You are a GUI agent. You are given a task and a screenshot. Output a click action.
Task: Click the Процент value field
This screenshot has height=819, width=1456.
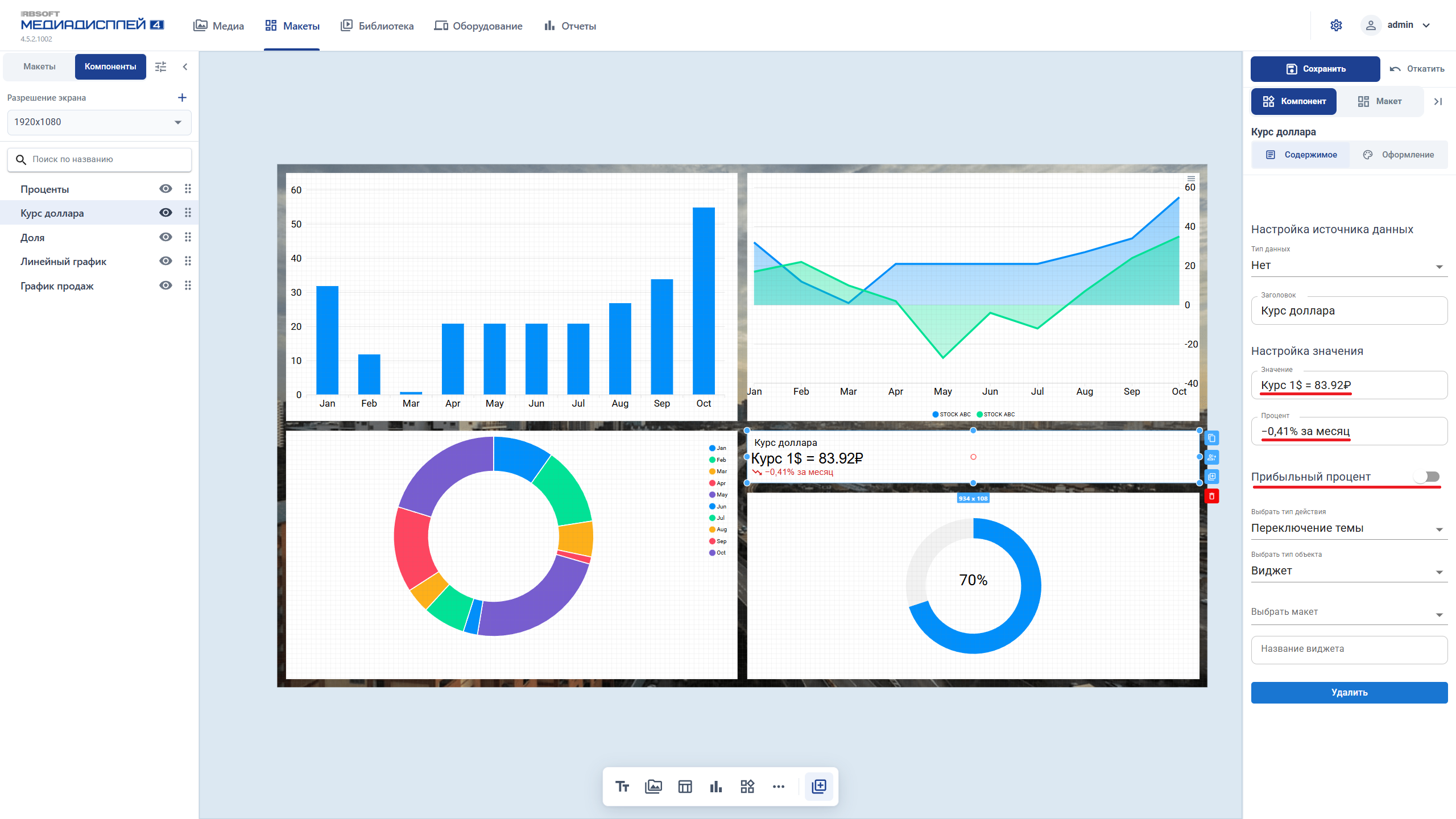tap(1349, 431)
